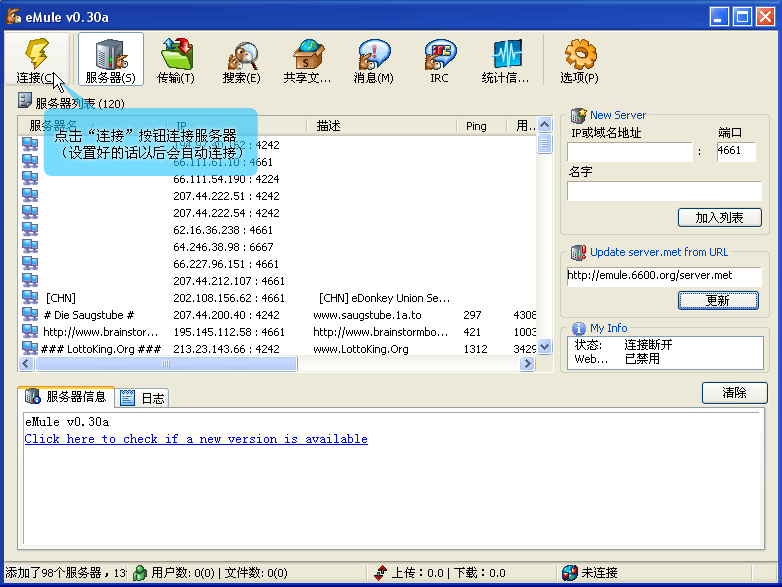This screenshot has width=782, height=587.
Task: Select server 62.16.36.238 : 4661
Action: point(223,230)
